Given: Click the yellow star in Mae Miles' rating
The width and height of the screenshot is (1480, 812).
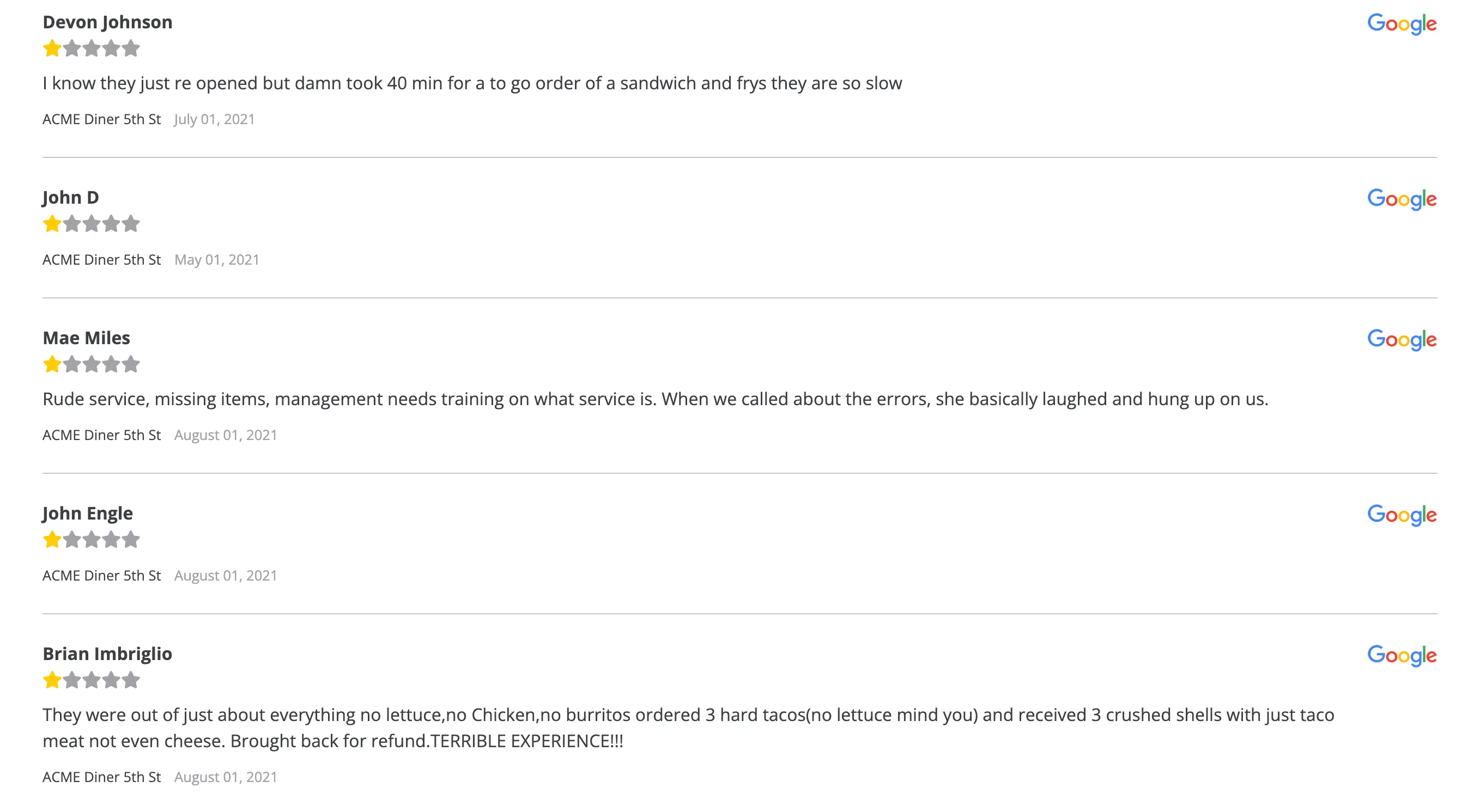Looking at the screenshot, I should [52, 364].
